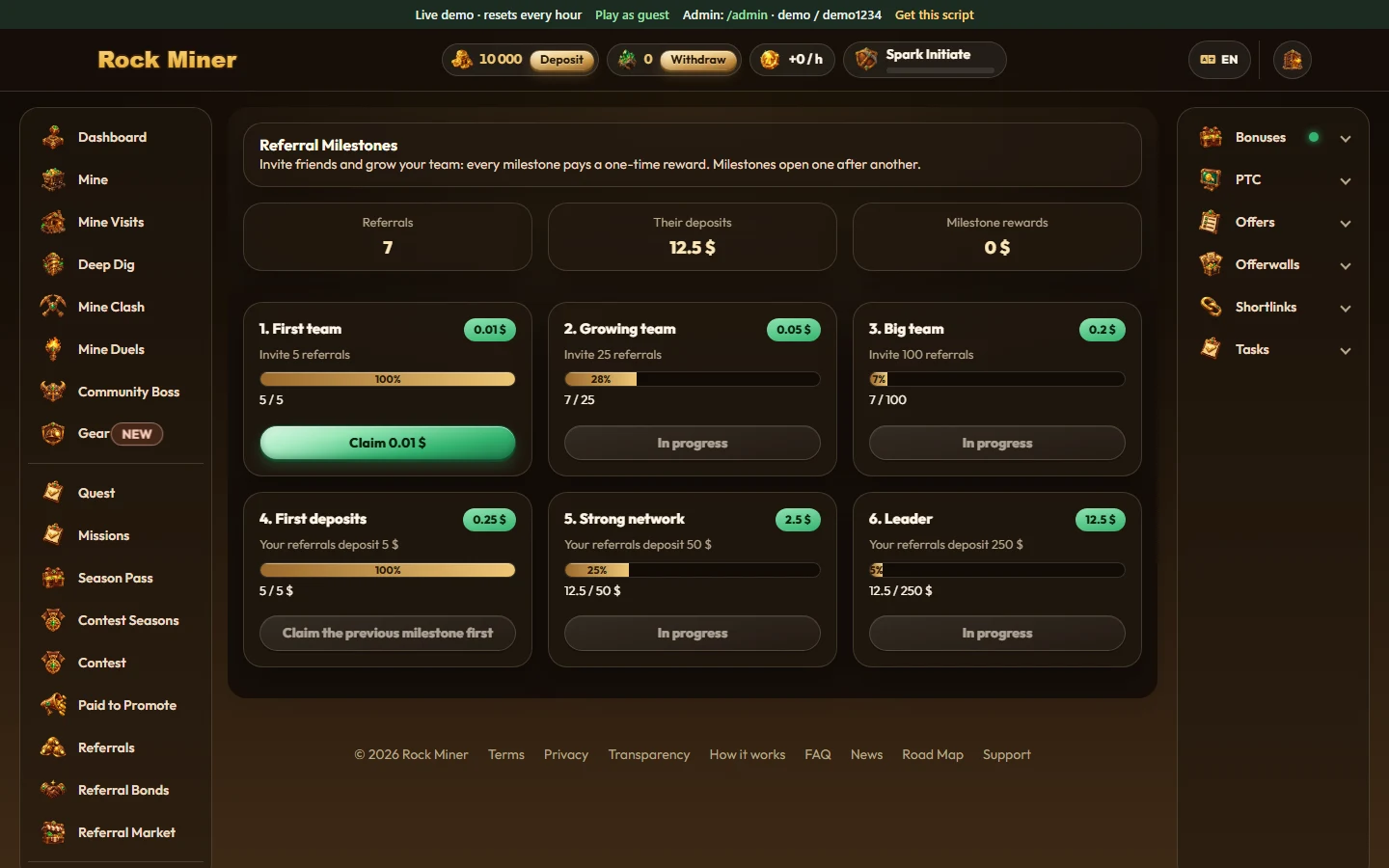This screenshot has width=1389, height=868.
Task: Select the Deep Dig icon
Action: [x=53, y=264]
